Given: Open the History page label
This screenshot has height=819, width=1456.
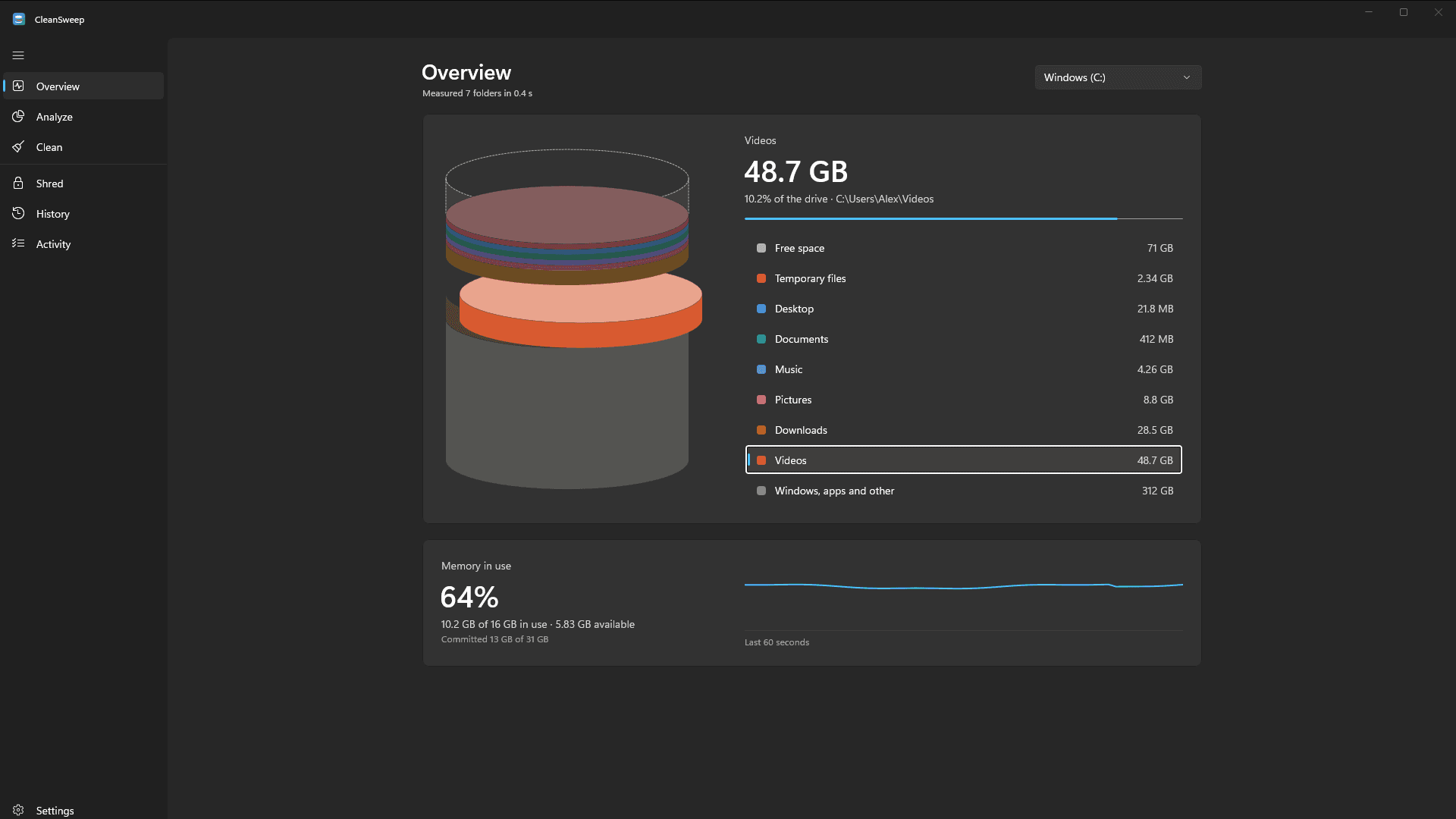Looking at the screenshot, I should (x=53, y=214).
